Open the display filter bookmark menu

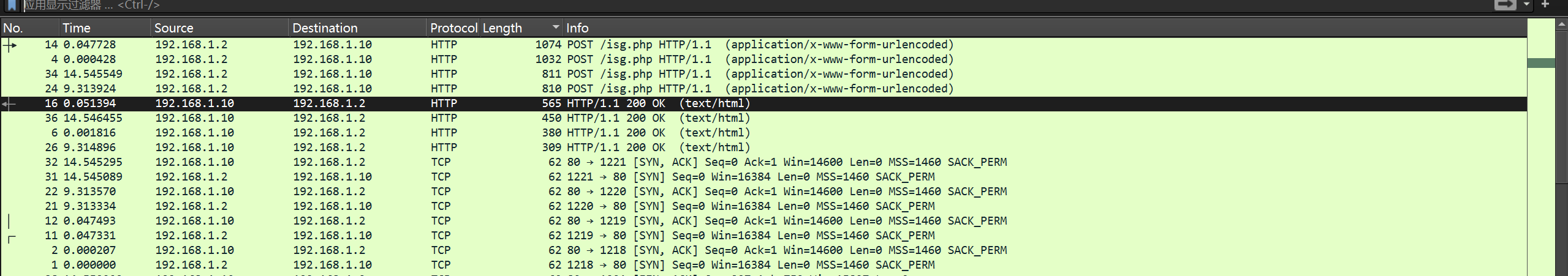[12, 6]
